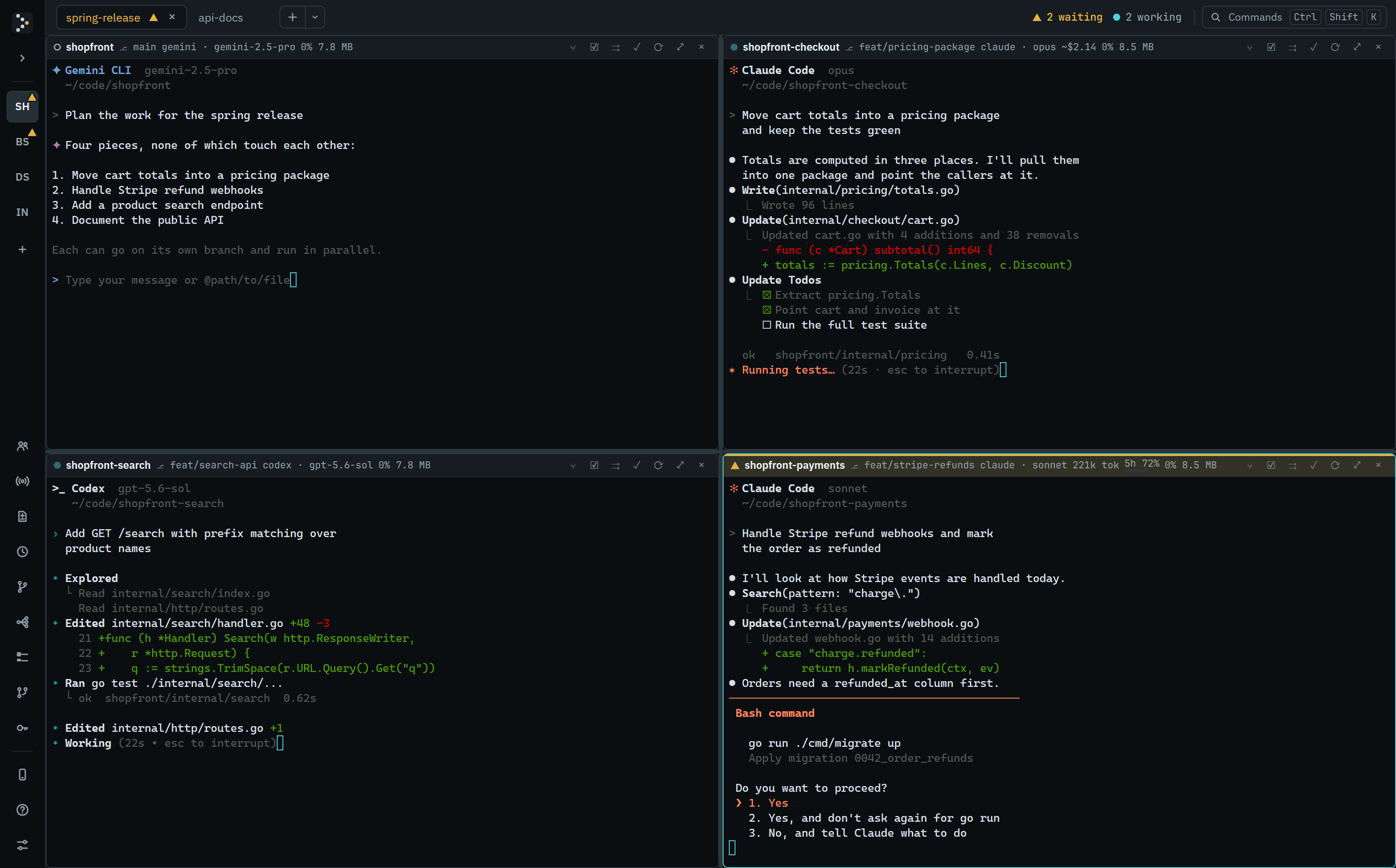Click the pull-request branch icon in sidebar
The width and height of the screenshot is (1396, 868).
coord(22,692)
